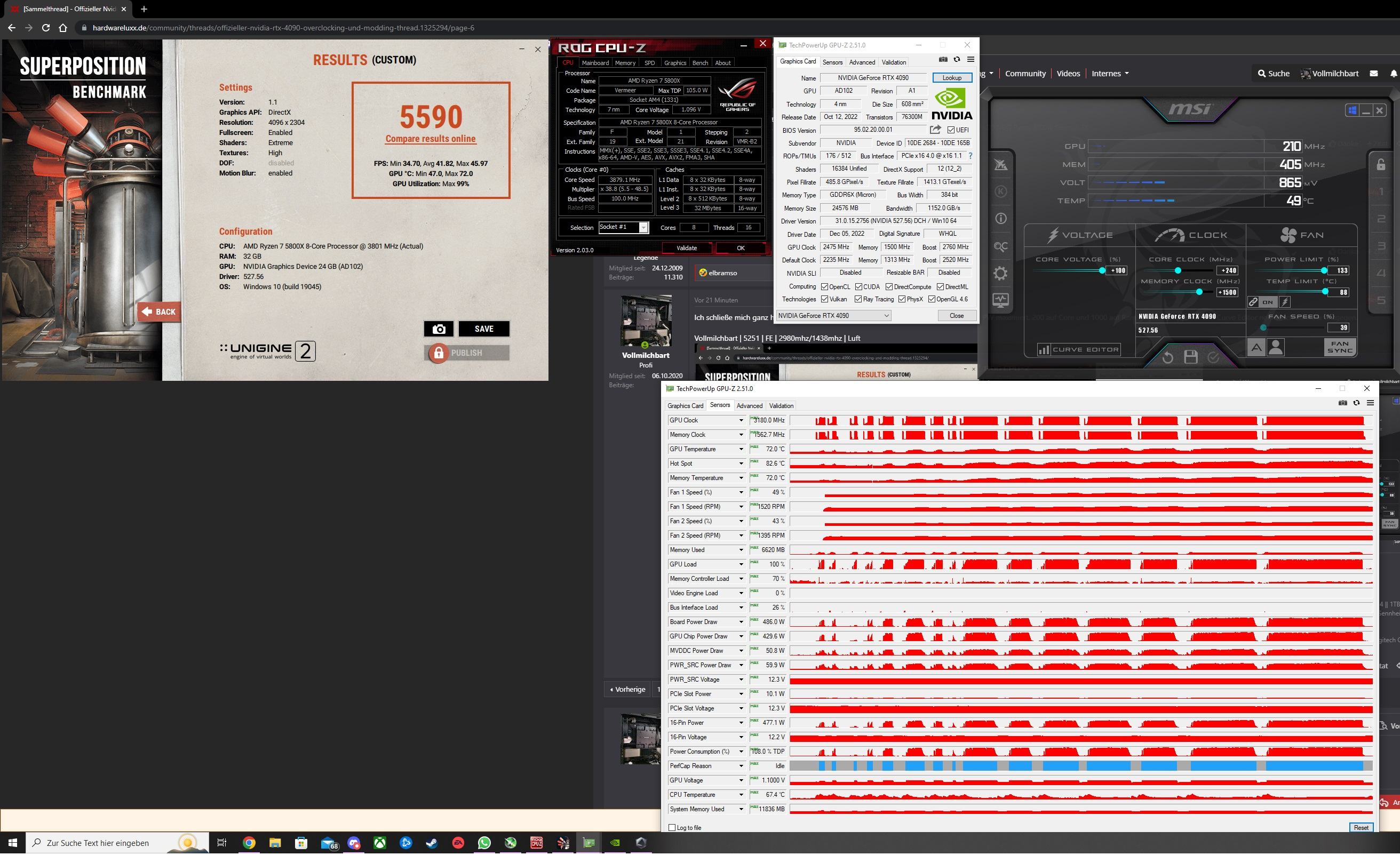Click the Afterburner reset settings icon

pos(1167,357)
